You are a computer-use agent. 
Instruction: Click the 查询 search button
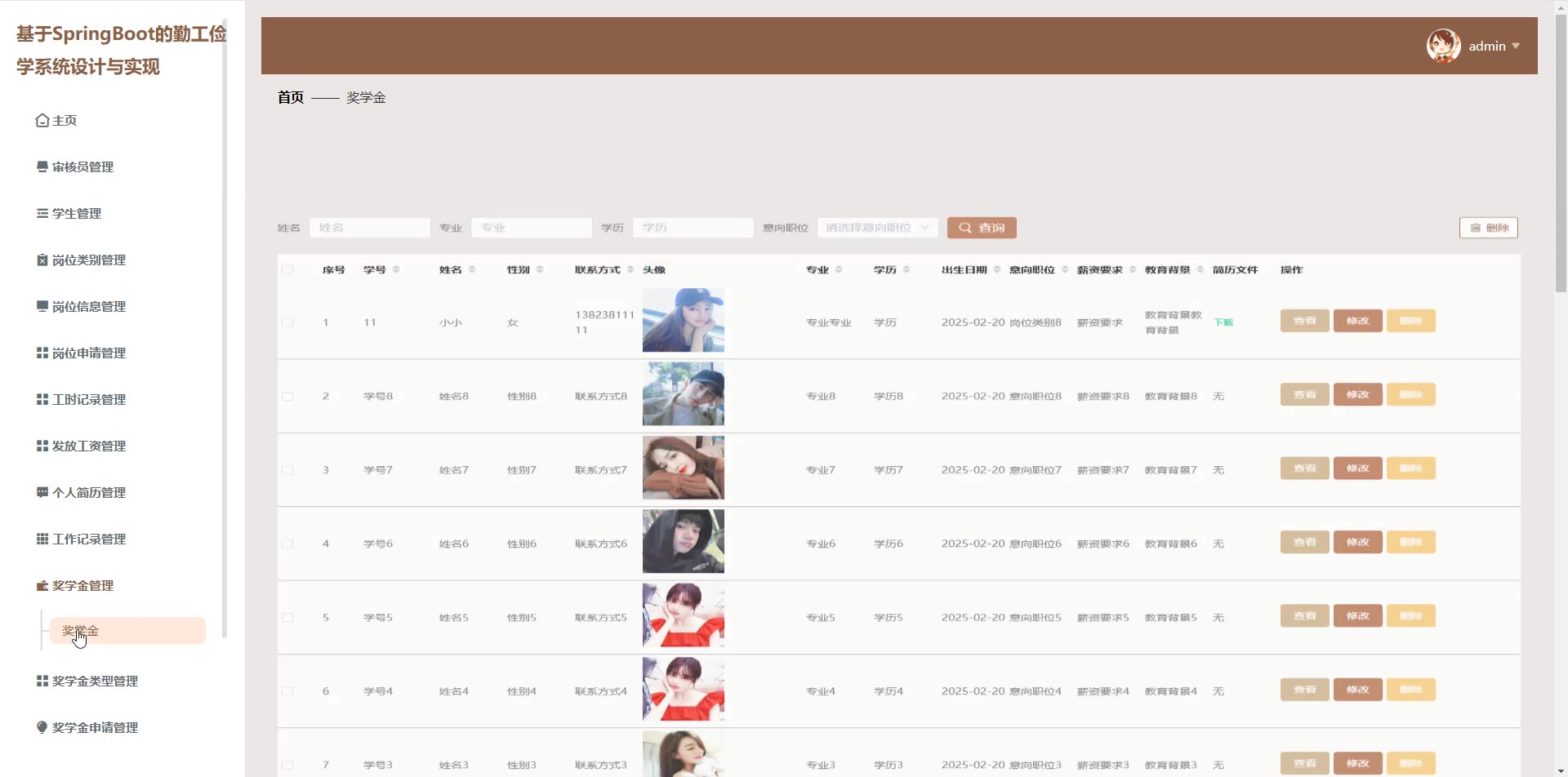pyautogui.click(x=982, y=228)
